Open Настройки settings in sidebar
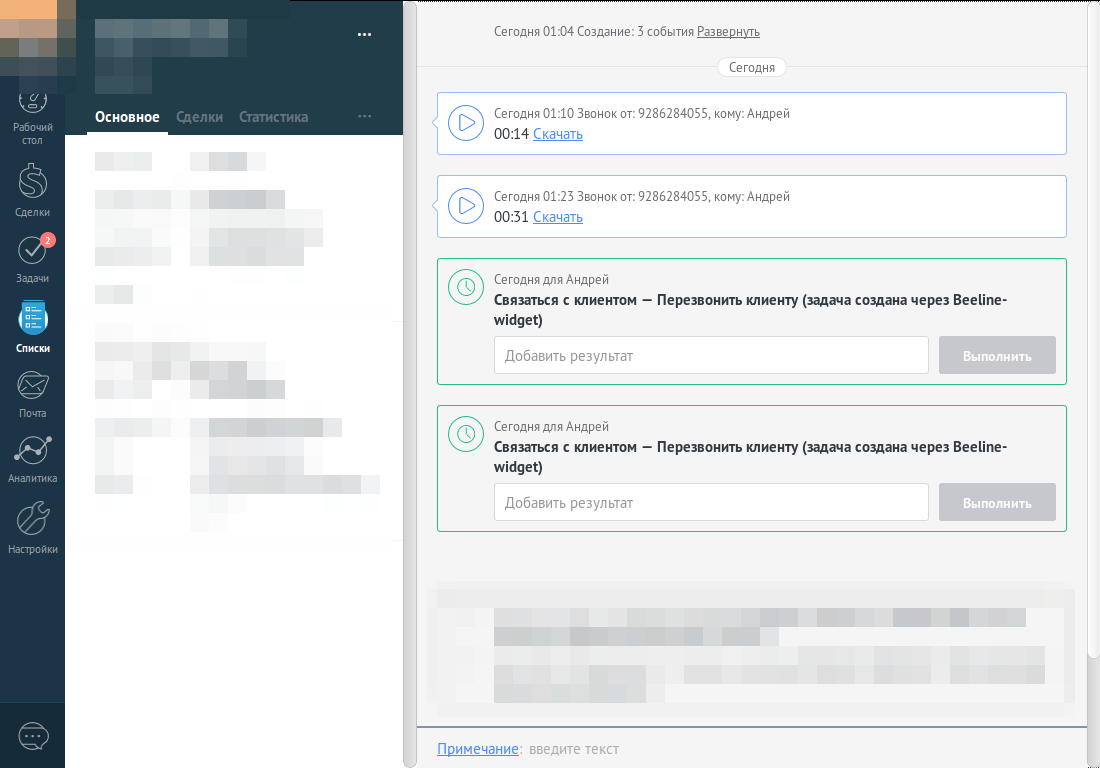Screen dimensions: 1100x768 32,526
